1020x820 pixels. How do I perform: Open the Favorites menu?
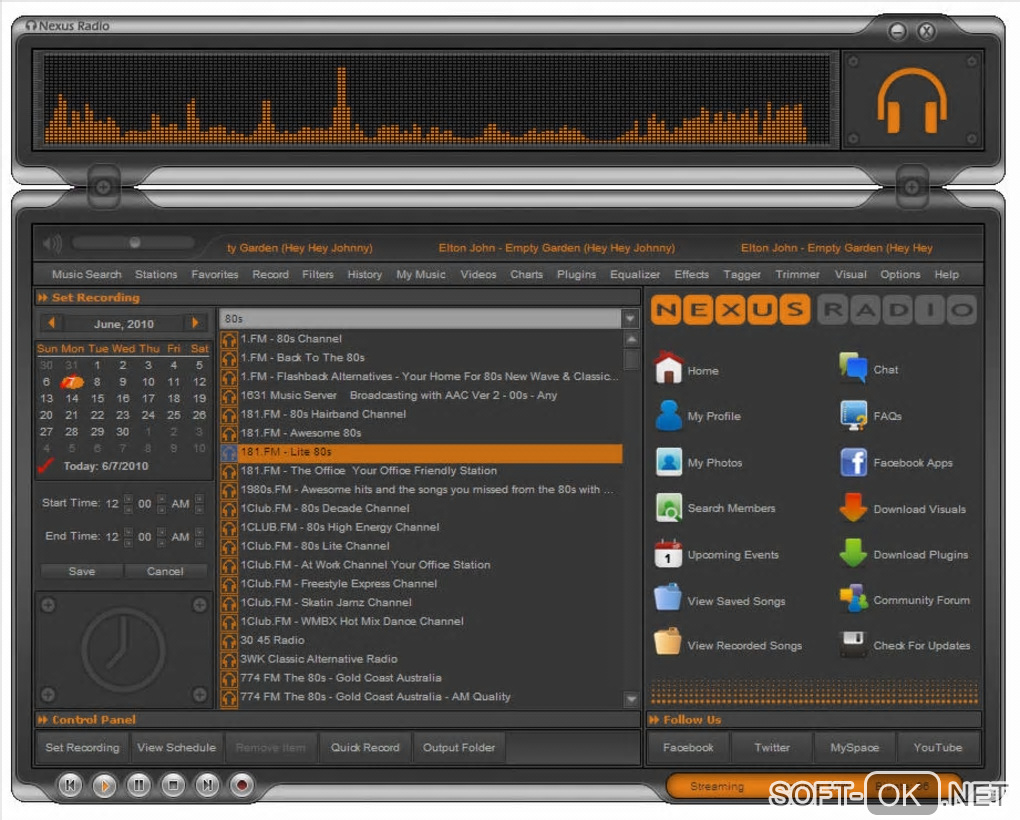215,274
